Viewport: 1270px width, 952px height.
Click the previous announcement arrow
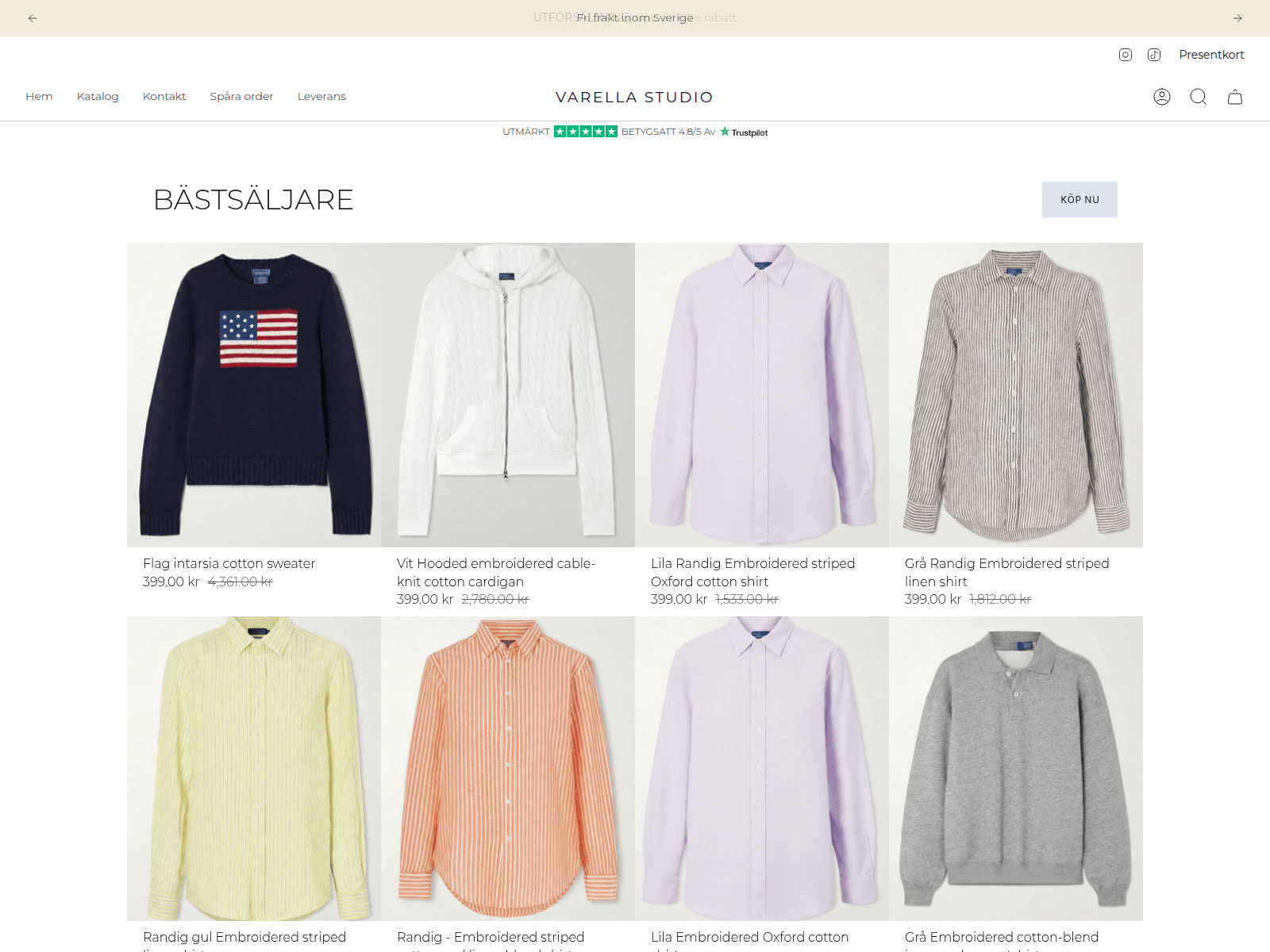pos(33,18)
